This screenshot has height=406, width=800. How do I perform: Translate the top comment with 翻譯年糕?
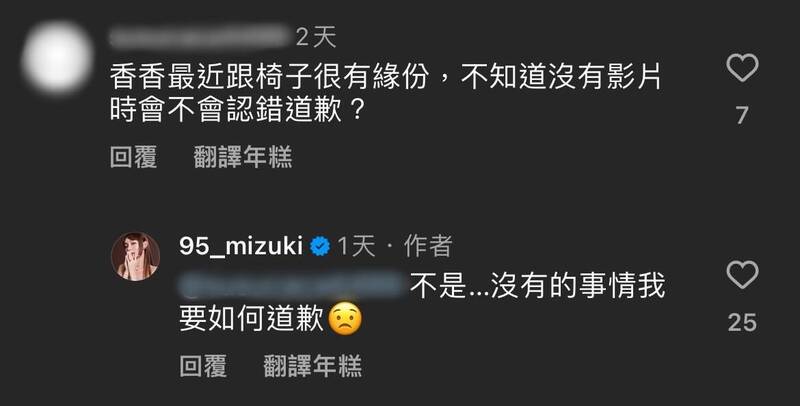[x=243, y=157]
